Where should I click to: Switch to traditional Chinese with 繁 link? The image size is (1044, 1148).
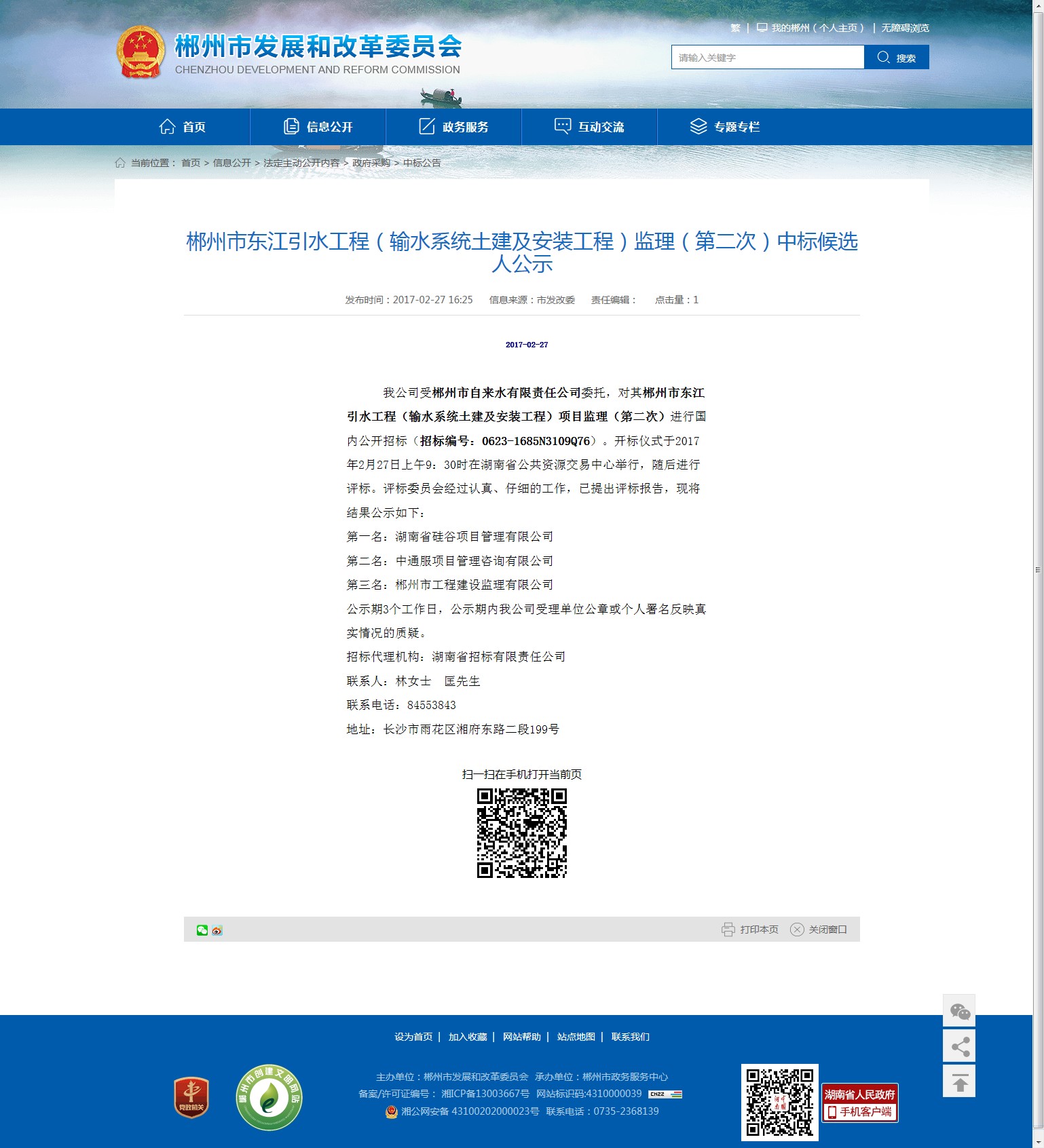pos(735,28)
